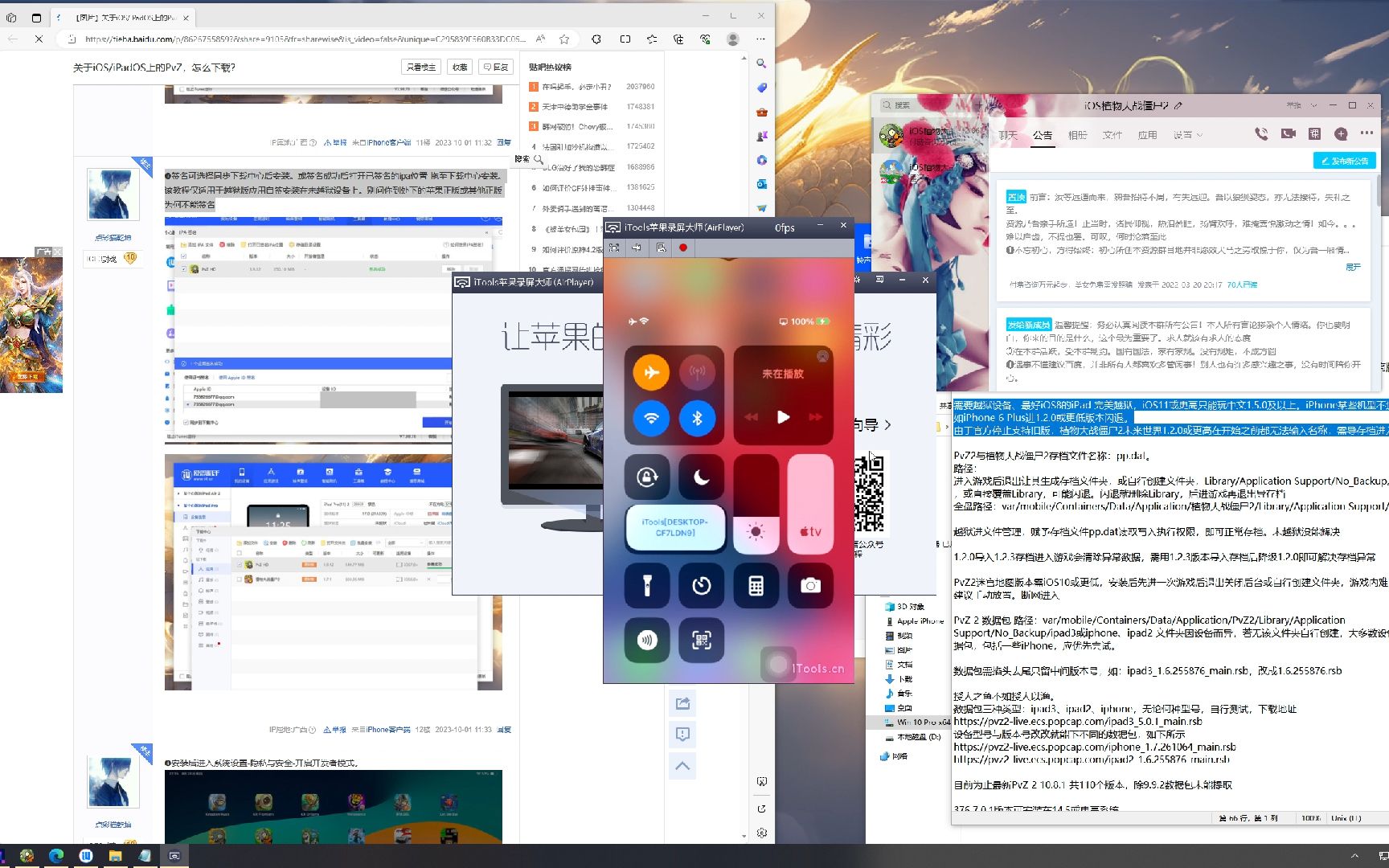The image size is (1389, 868).
Task: Click the Tieba scroll-to-top arrow button
Action: [682, 766]
